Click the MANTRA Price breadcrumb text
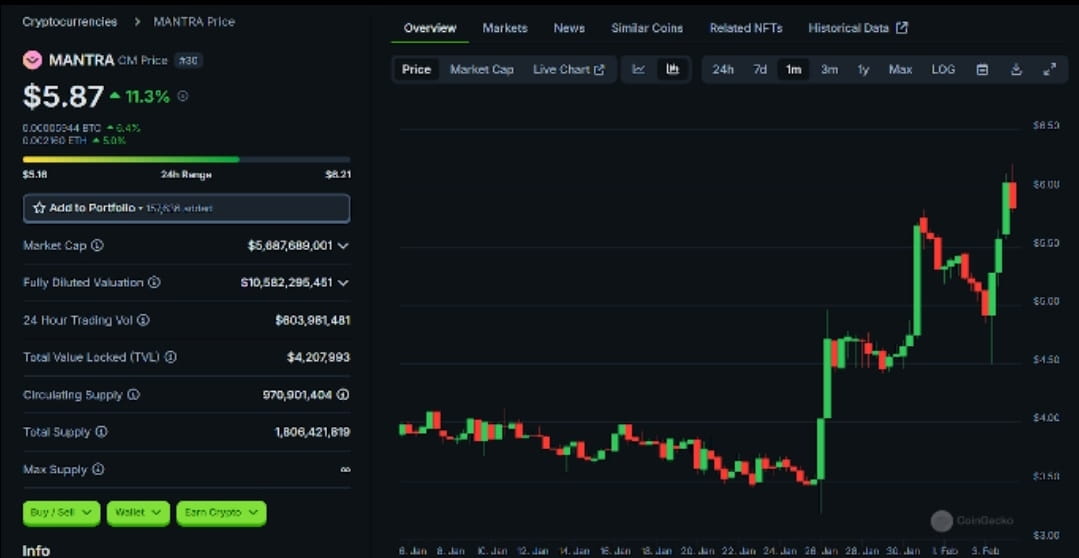This screenshot has height=558, width=1079. [194, 21]
